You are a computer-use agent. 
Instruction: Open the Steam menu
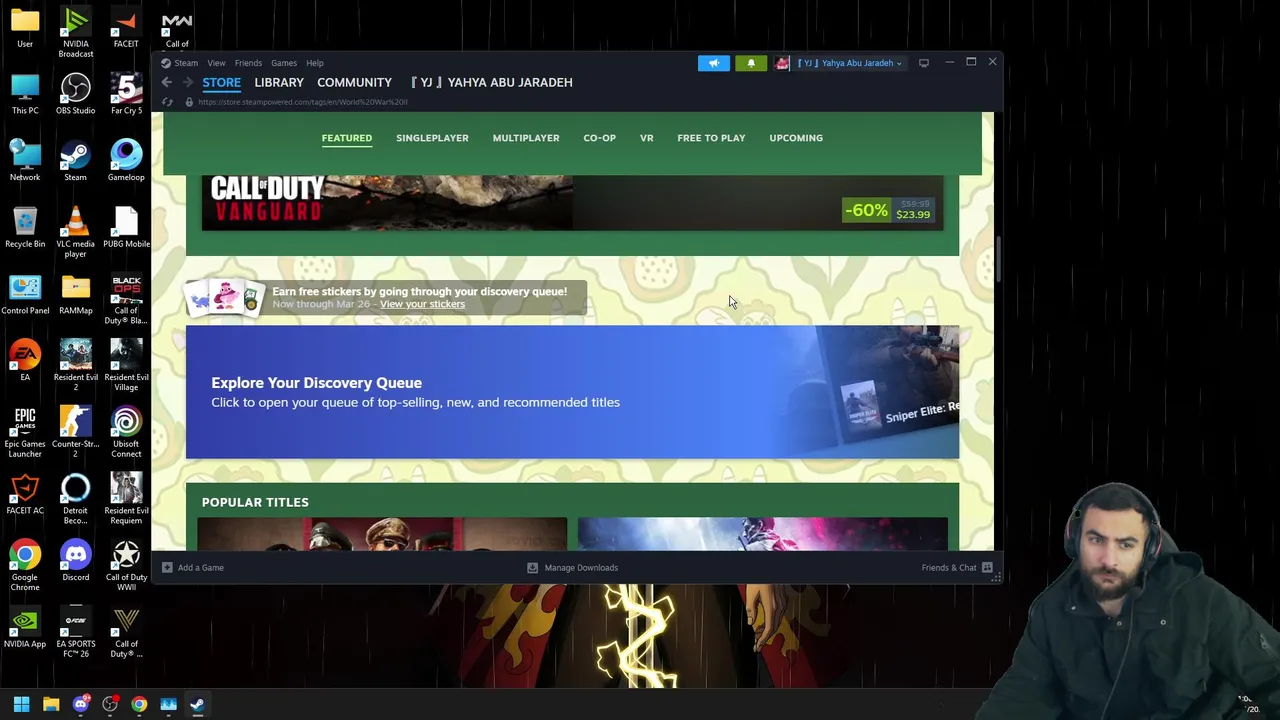pyautogui.click(x=186, y=63)
